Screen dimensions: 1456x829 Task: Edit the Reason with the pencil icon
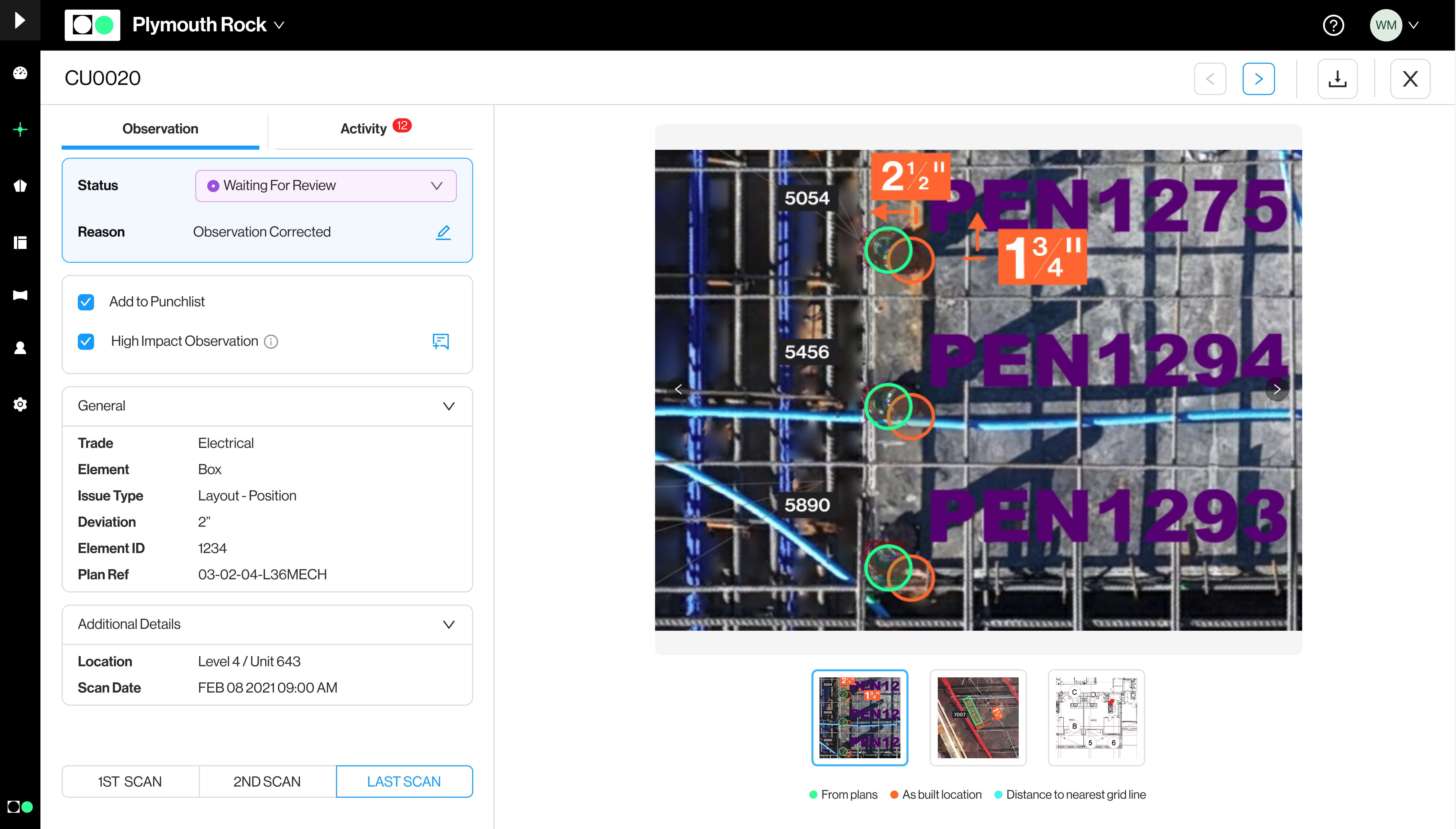443,232
